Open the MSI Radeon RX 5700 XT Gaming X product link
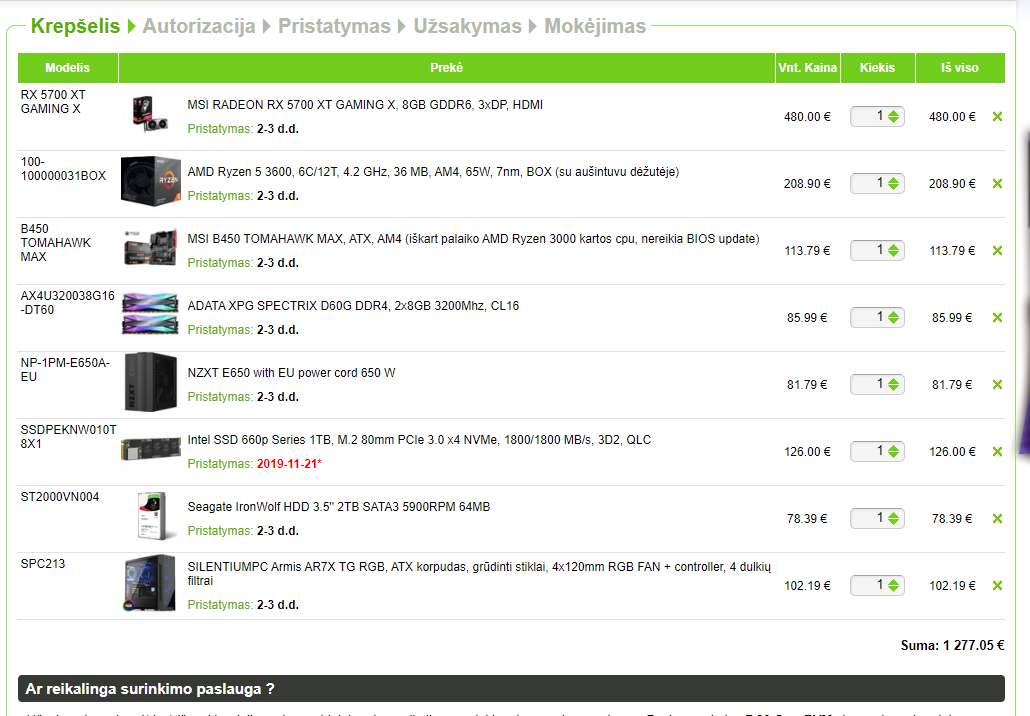Viewport: 1030px width, 716px height. click(365, 105)
